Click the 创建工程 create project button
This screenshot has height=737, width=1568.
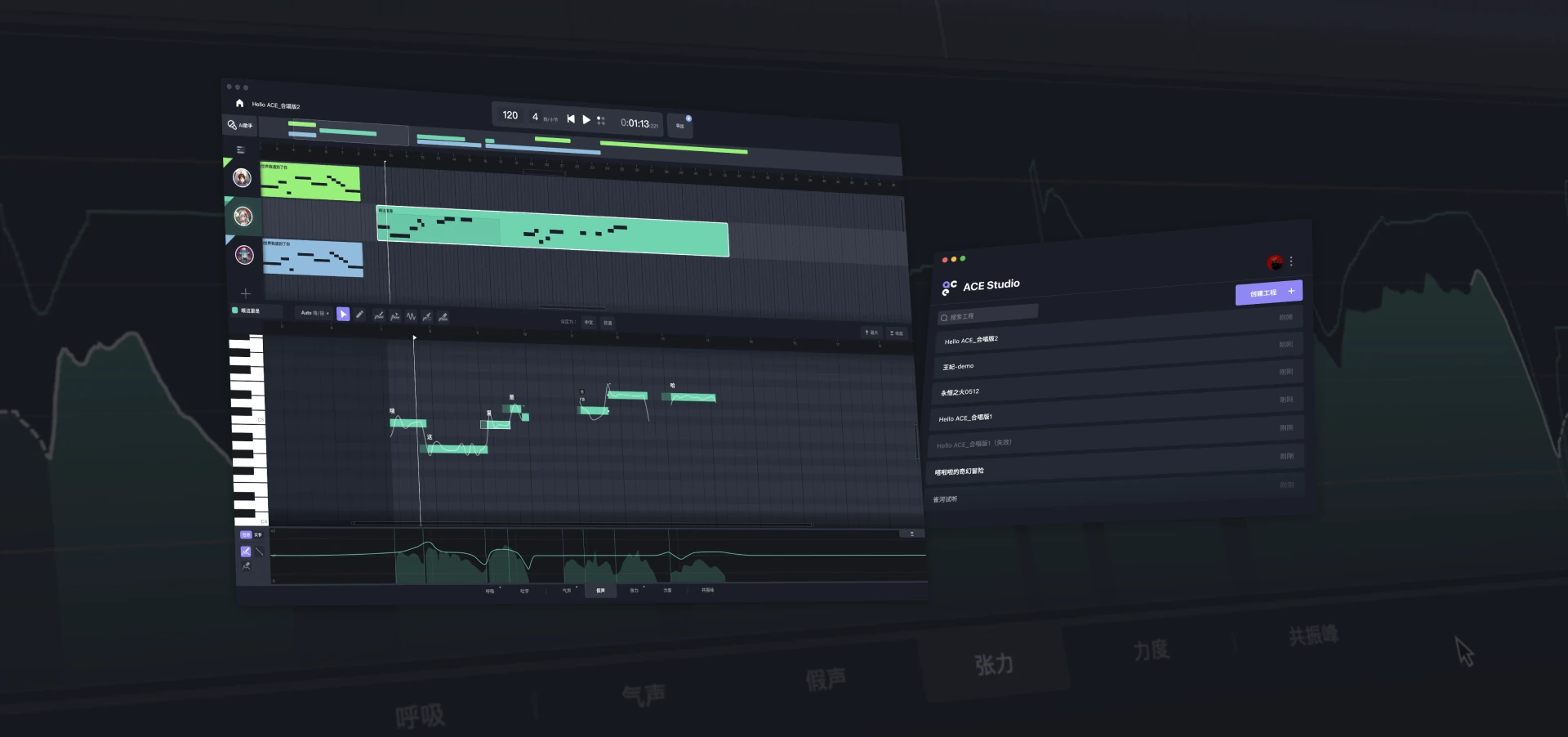[1268, 293]
